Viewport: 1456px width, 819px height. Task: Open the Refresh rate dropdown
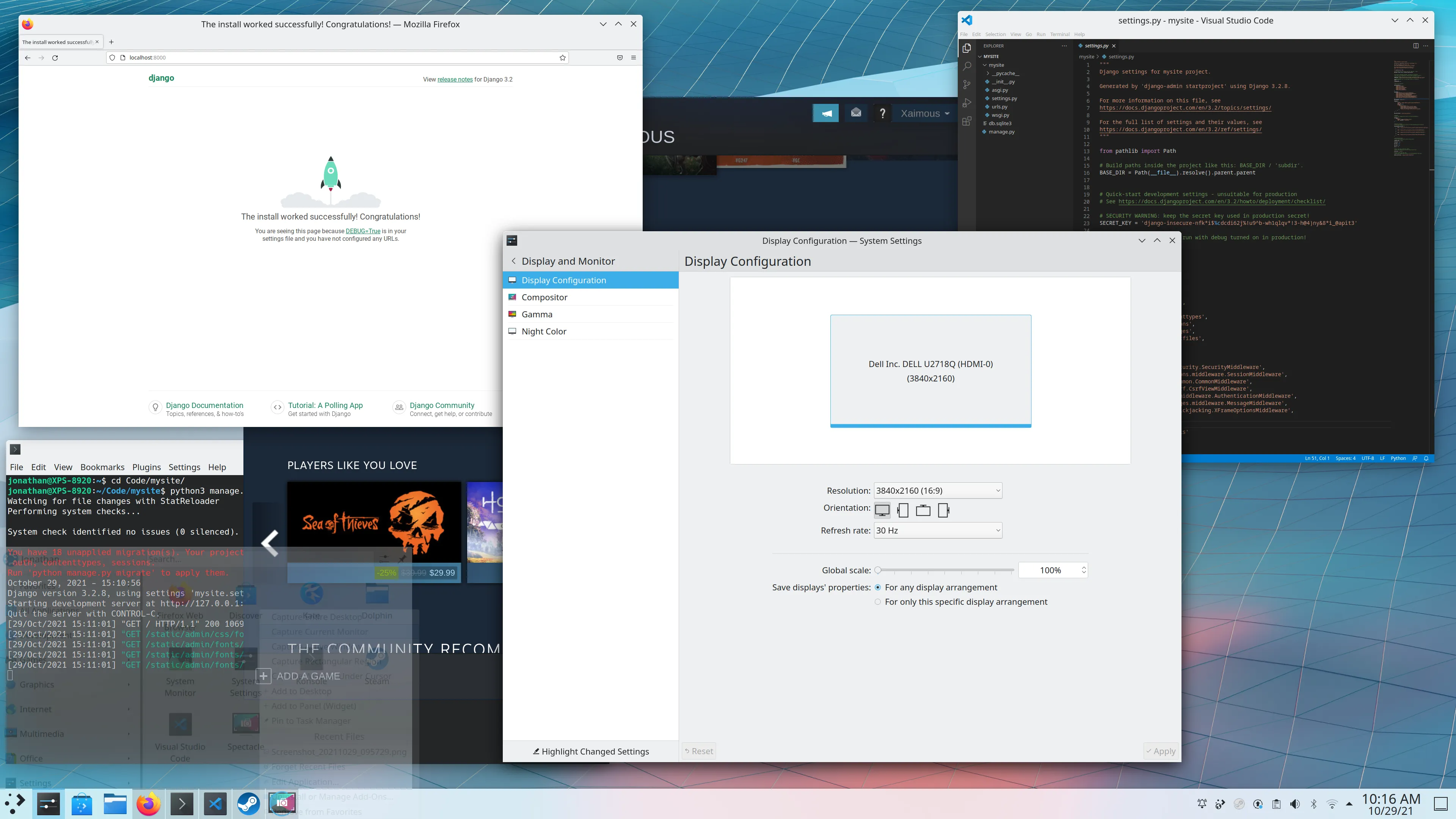pos(937,530)
